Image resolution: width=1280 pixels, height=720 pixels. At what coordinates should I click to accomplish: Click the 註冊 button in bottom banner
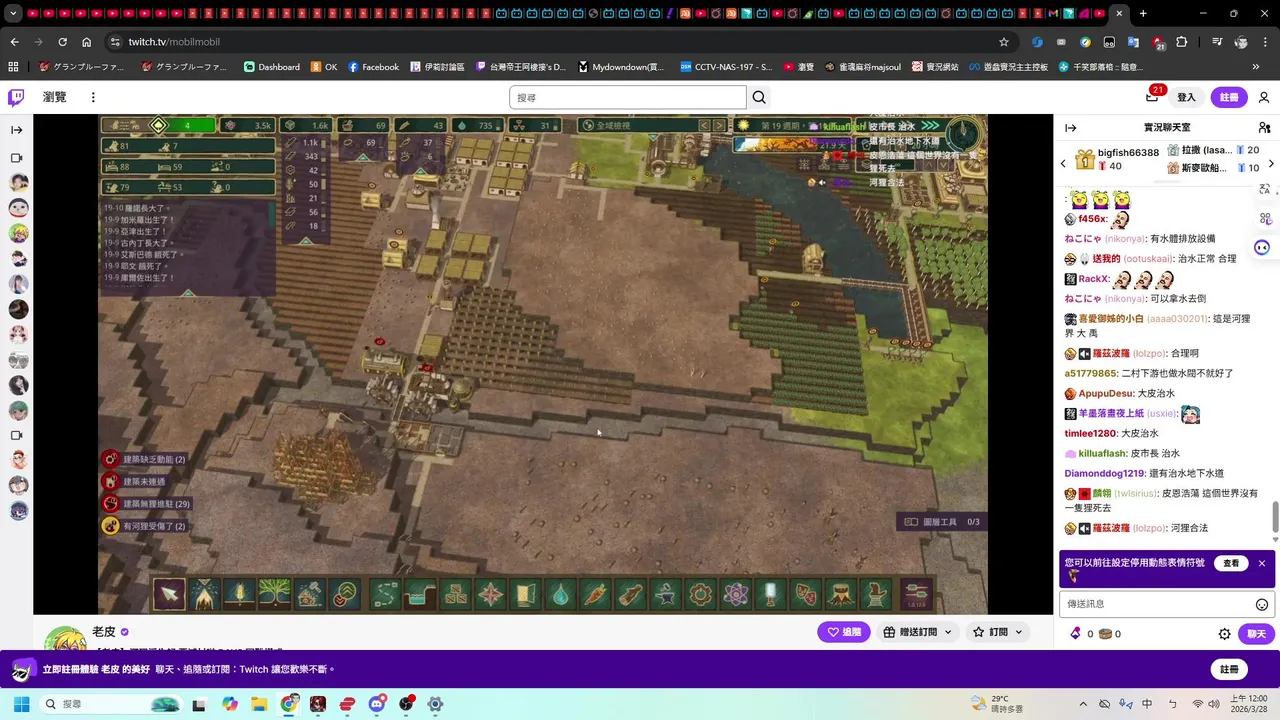[1229, 669]
